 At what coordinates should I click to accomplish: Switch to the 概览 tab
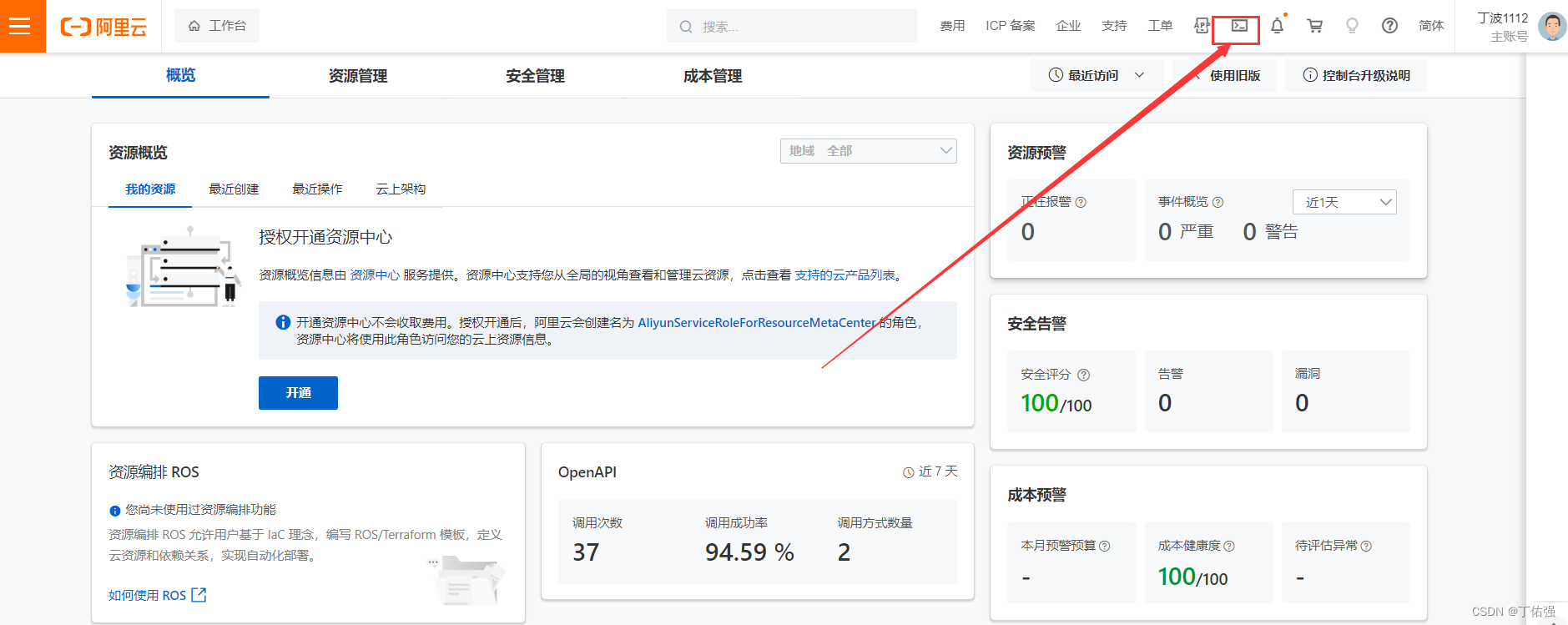180,75
